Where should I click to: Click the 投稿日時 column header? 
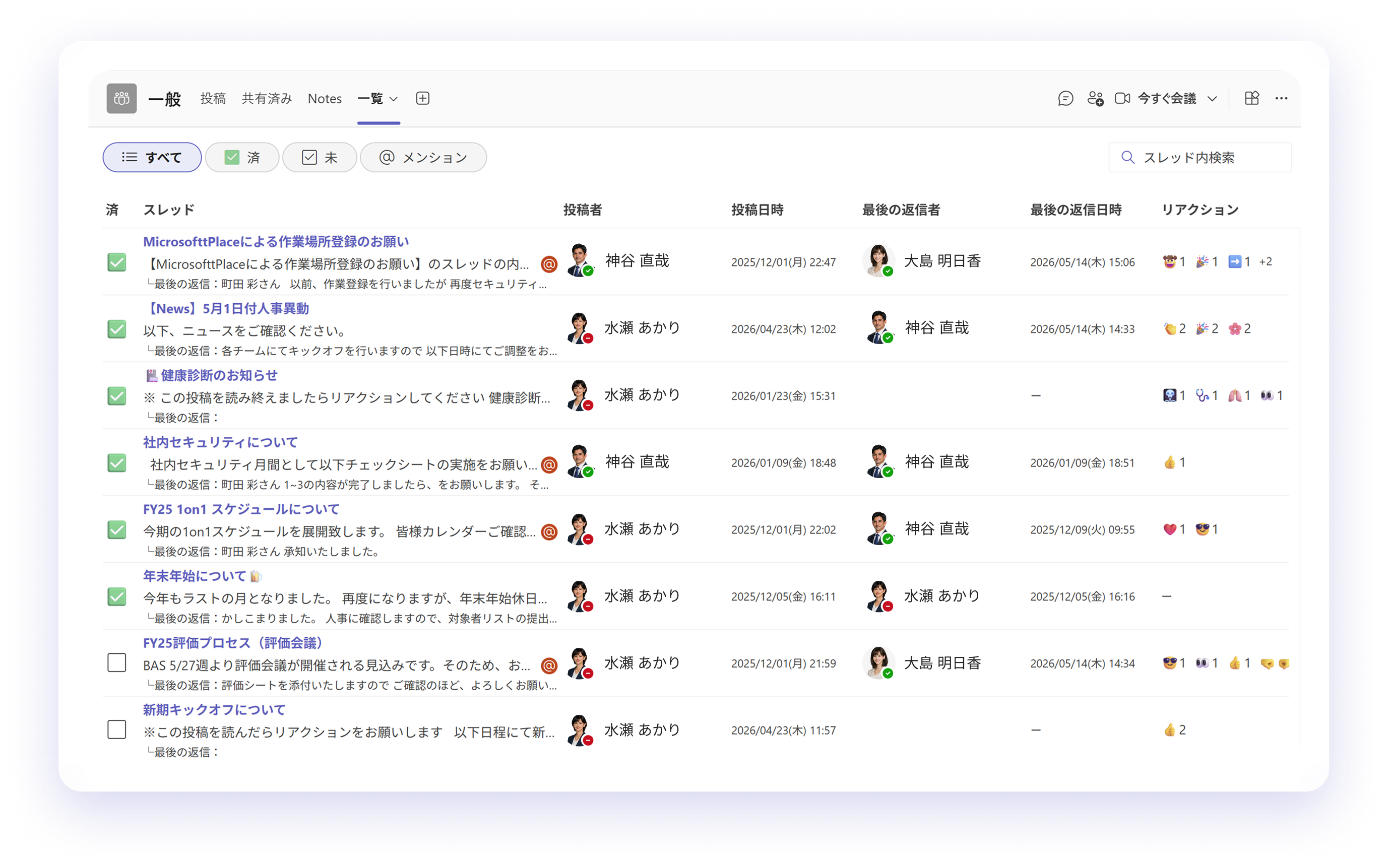pos(757,210)
